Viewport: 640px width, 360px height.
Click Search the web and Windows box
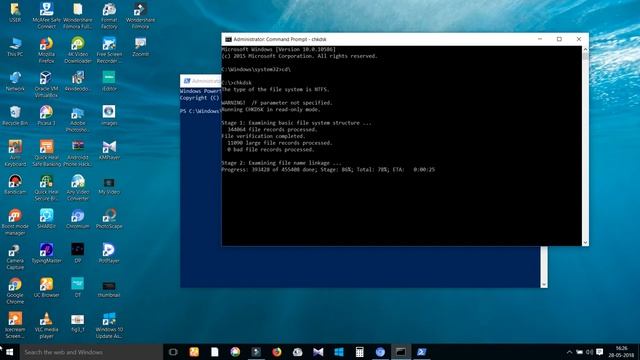[x=91, y=352]
